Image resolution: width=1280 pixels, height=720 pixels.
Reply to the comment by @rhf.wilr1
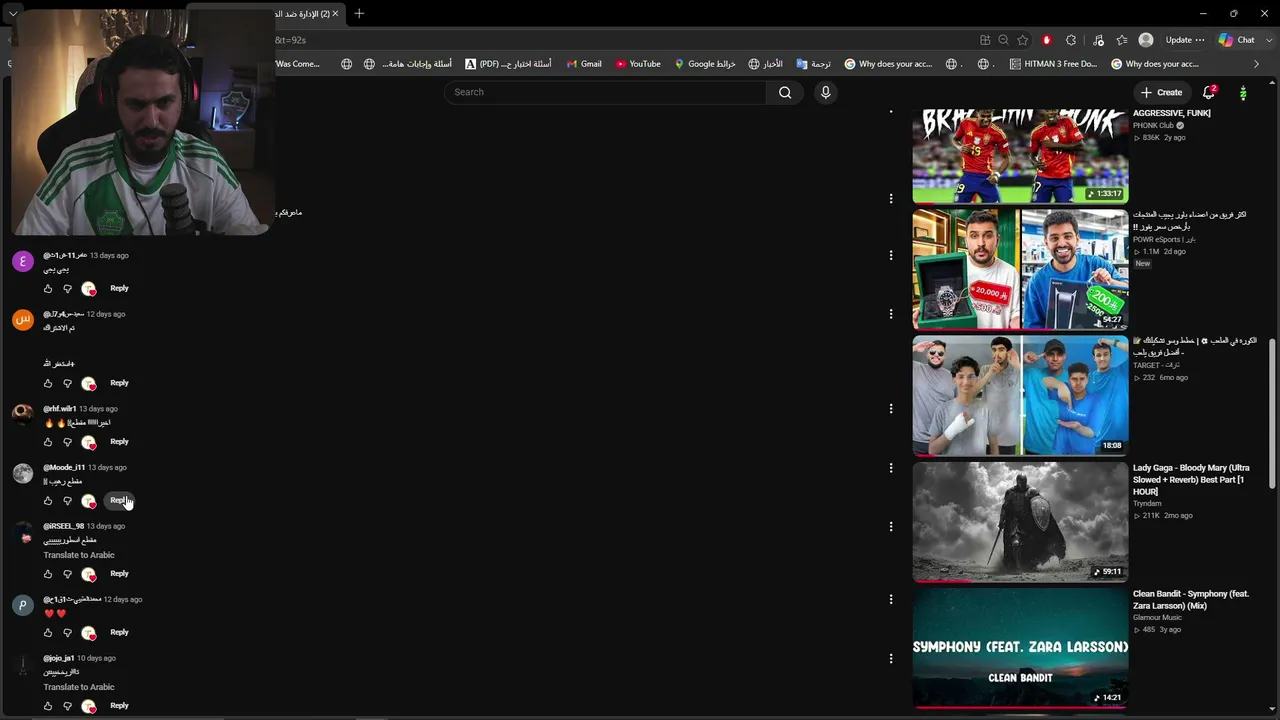tap(119, 442)
